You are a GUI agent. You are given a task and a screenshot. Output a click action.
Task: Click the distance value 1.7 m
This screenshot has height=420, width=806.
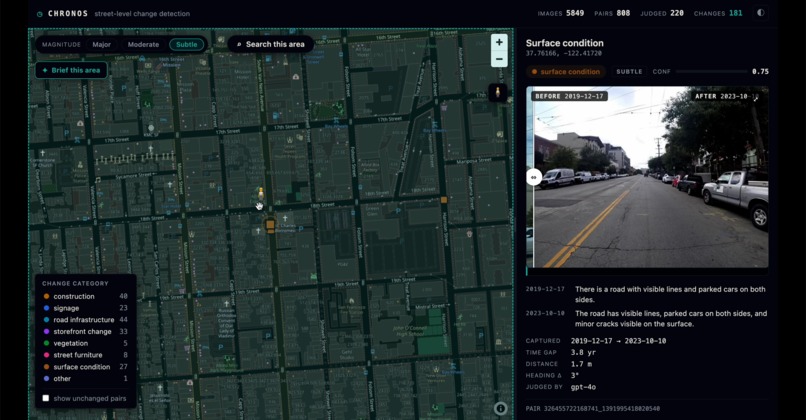[581, 364]
